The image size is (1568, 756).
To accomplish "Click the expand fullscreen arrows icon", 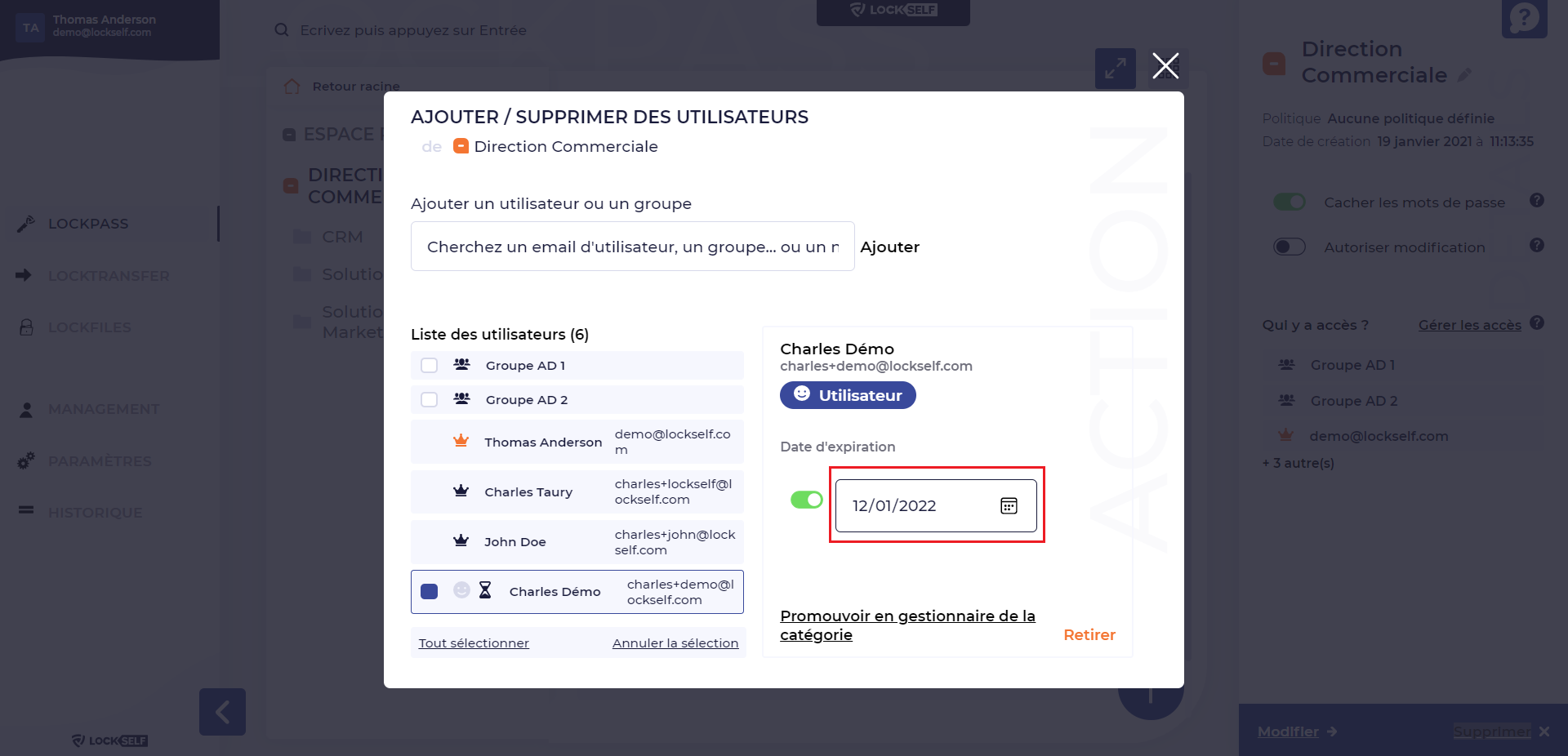I will pos(1115,69).
